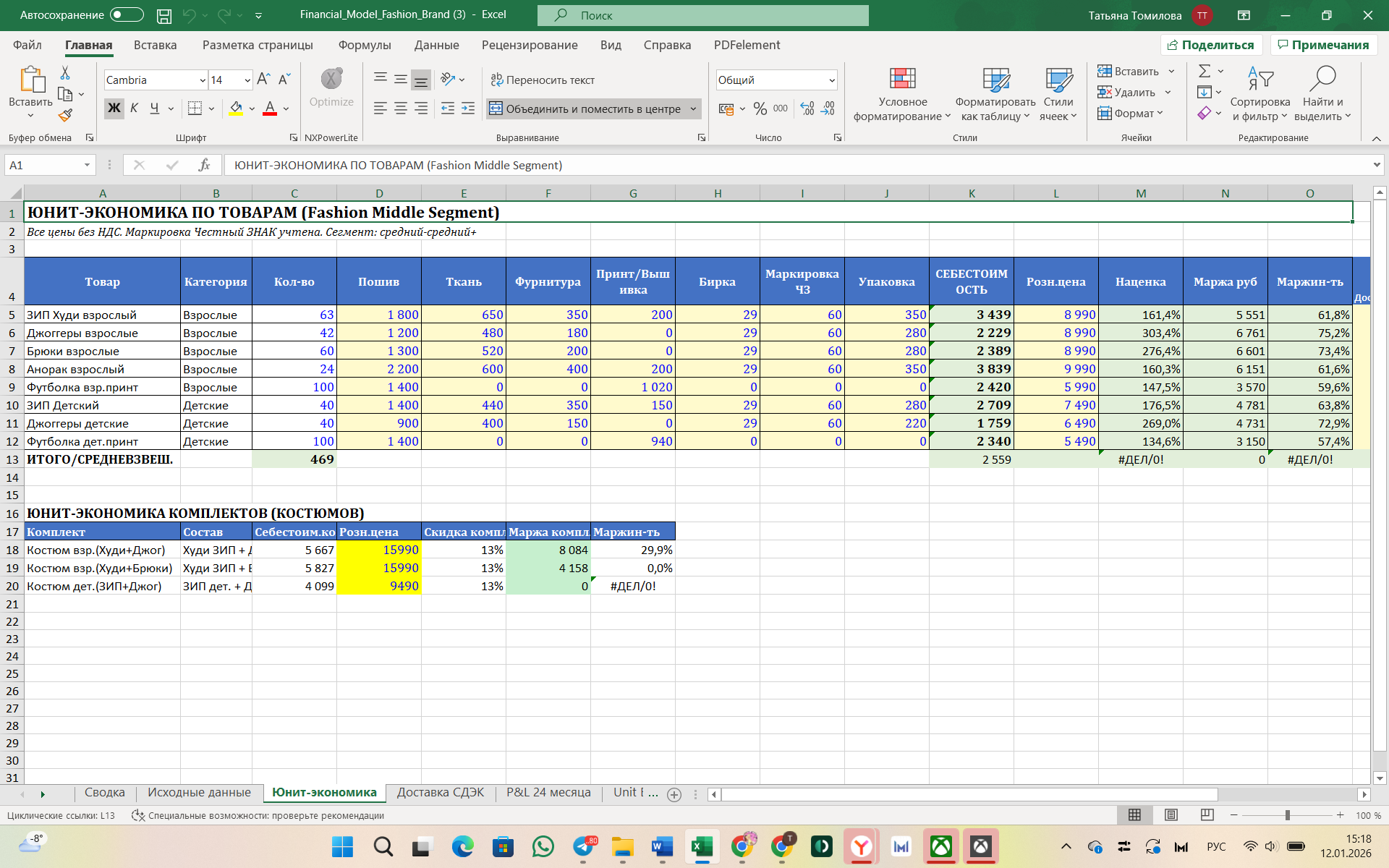Switch to the Доставка СДЭК sheet tab
Viewport: 1389px width, 868px height.
(x=440, y=793)
